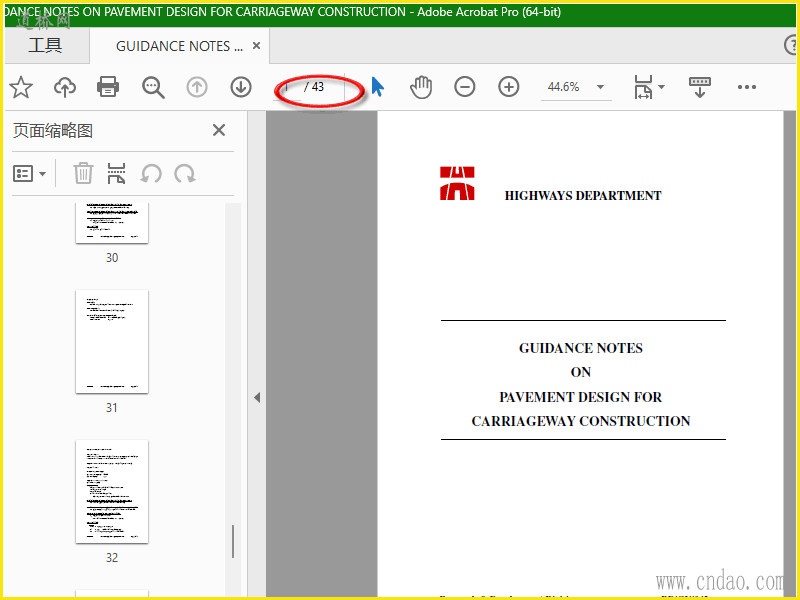This screenshot has height=600, width=800.
Task: Rotate page counterclockwise
Action: 151,174
